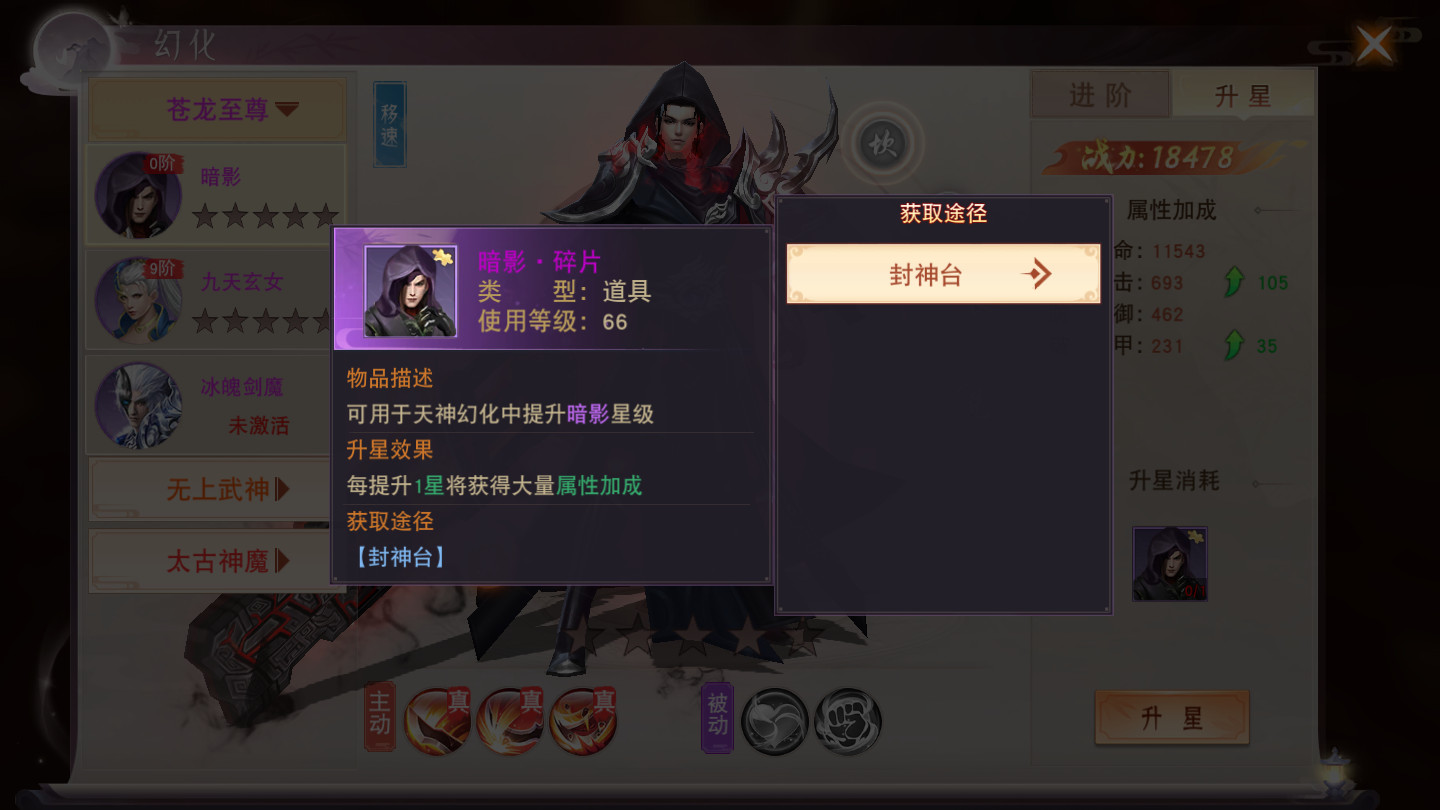This screenshot has width=1440, height=810.
Task: Close the 幻化 panel with X
Action: pos(1374,43)
